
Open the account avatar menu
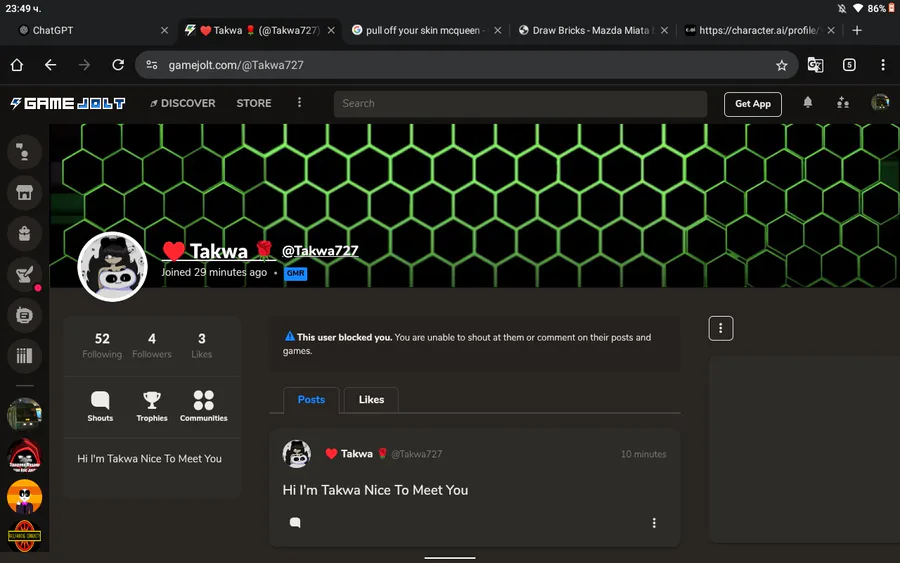[880, 103]
